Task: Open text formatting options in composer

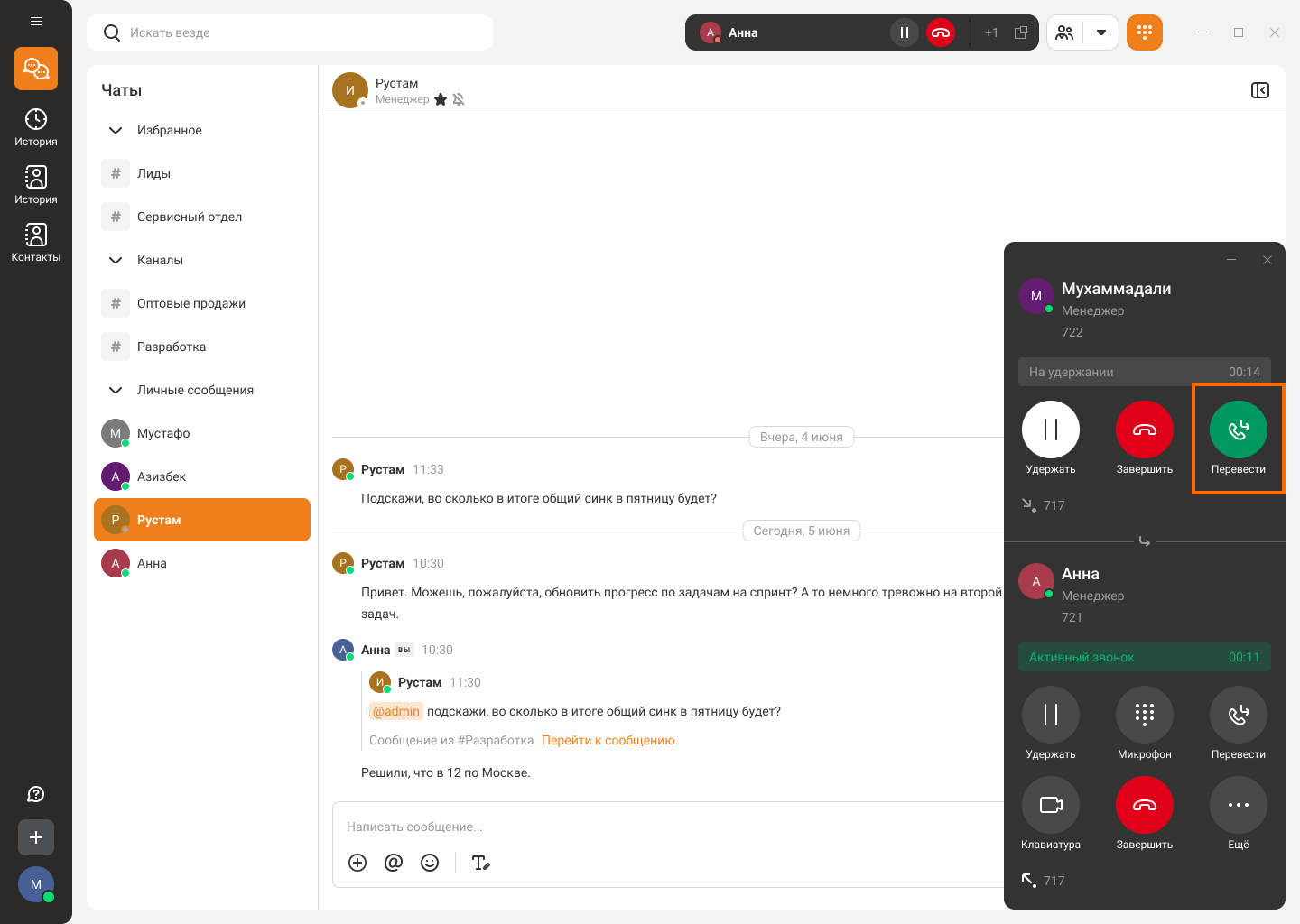Action: point(481,863)
